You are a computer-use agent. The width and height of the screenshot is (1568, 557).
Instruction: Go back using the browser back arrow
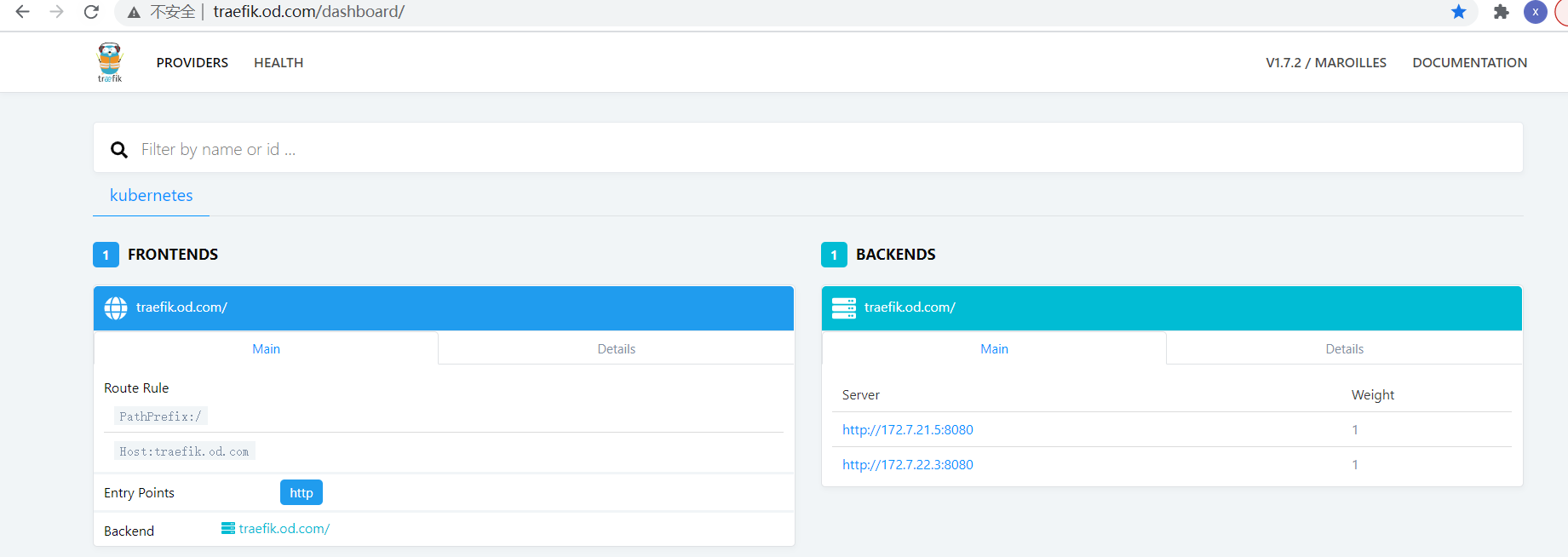23,12
